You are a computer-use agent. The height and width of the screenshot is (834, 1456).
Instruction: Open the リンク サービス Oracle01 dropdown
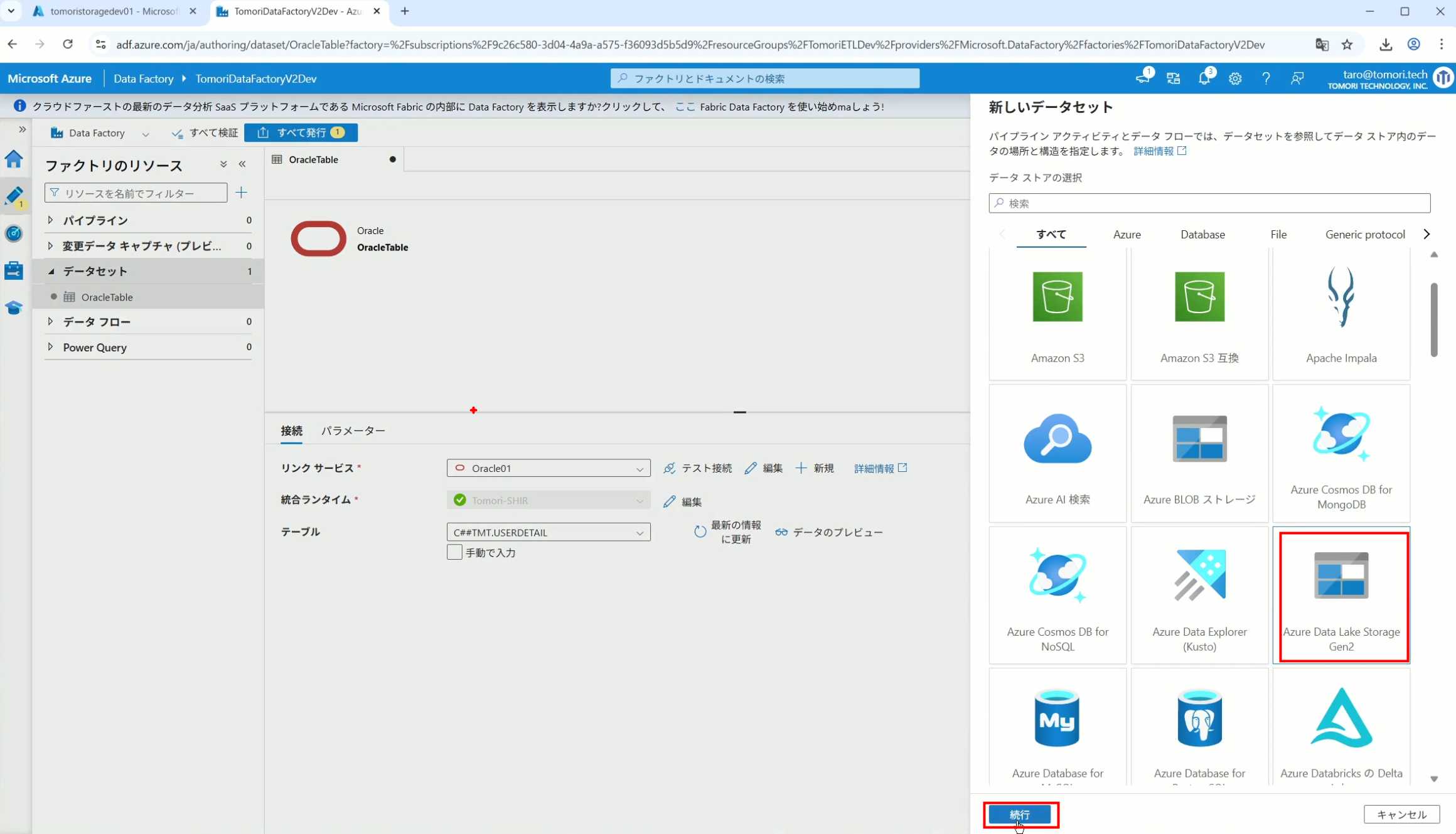(x=548, y=468)
